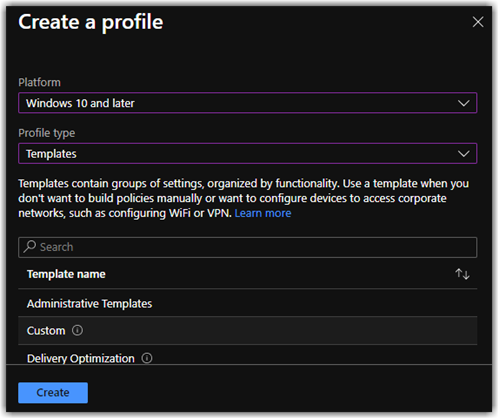The height and width of the screenshot is (419, 500).
Task: Open the Platform dropdown
Action: click(248, 103)
